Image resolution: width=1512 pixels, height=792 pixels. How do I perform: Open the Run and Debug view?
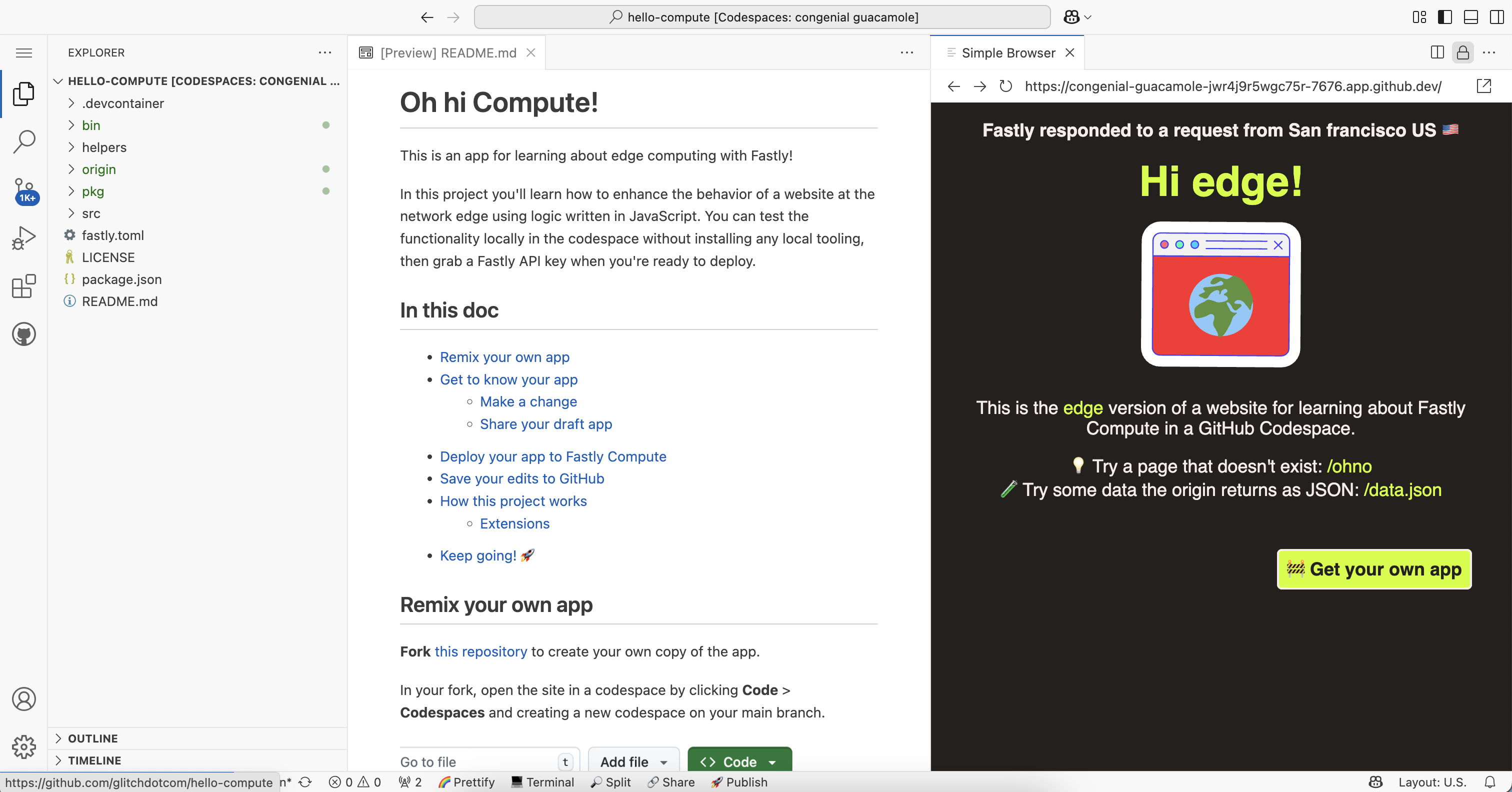click(23, 238)
